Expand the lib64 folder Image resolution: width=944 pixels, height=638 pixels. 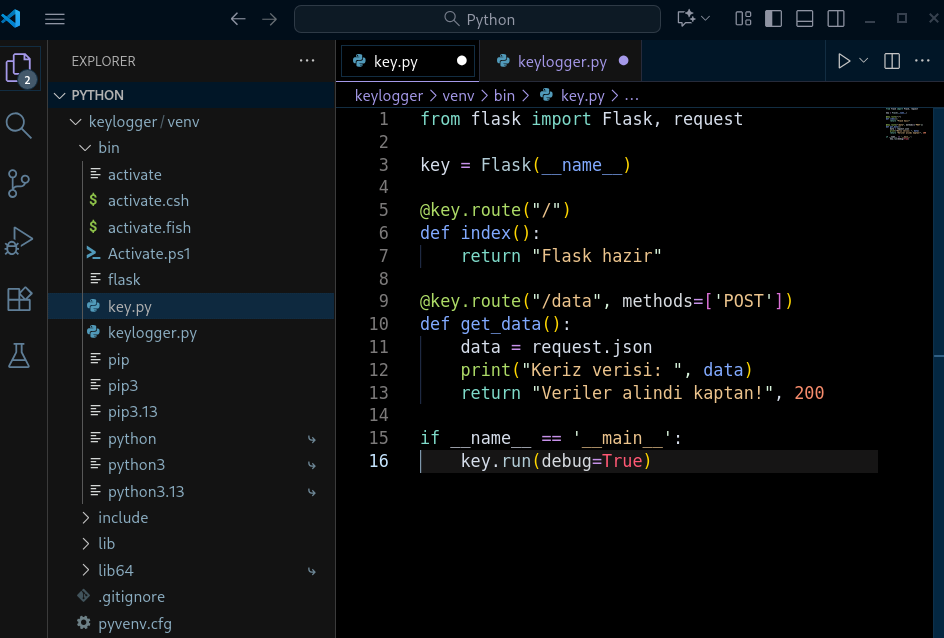click(x=191, y=570)
